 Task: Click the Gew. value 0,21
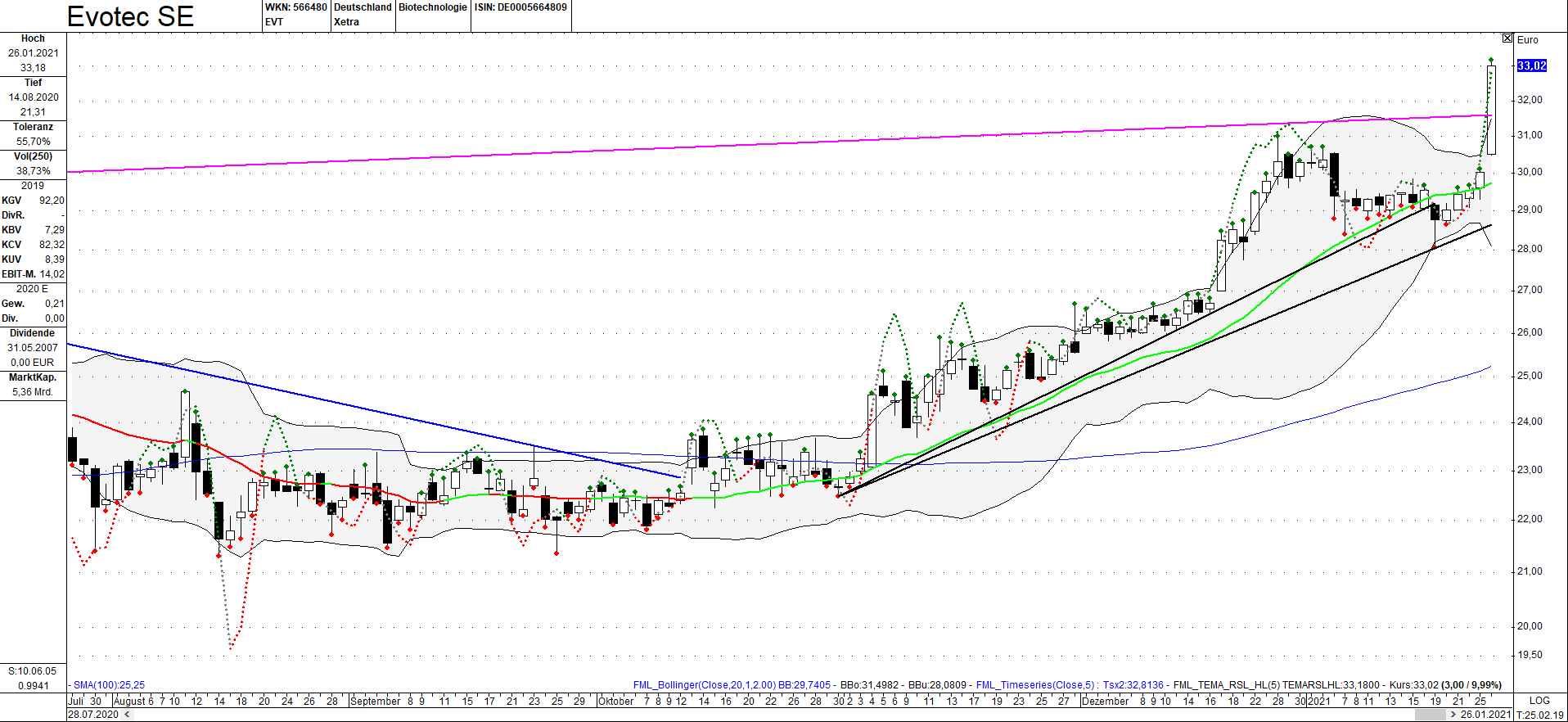coord(54,304)
